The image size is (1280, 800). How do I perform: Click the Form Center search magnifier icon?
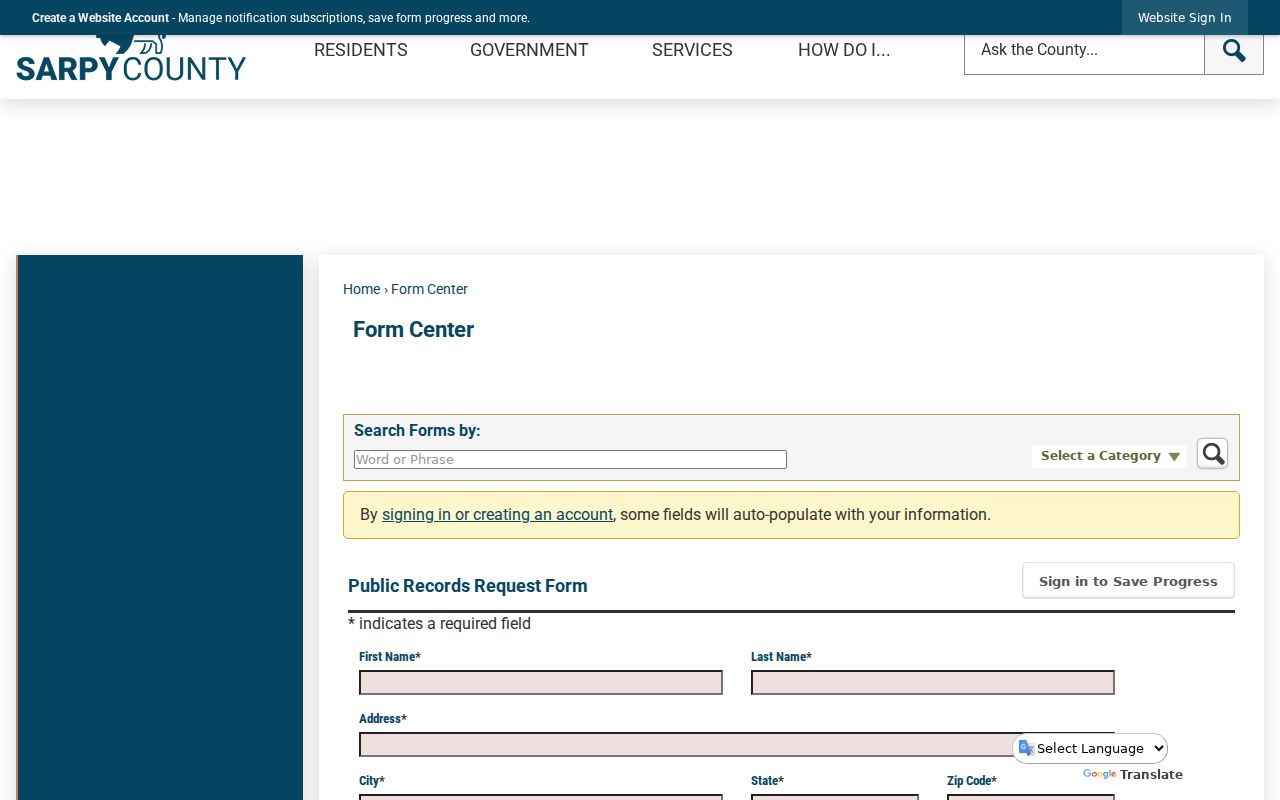1212,454
